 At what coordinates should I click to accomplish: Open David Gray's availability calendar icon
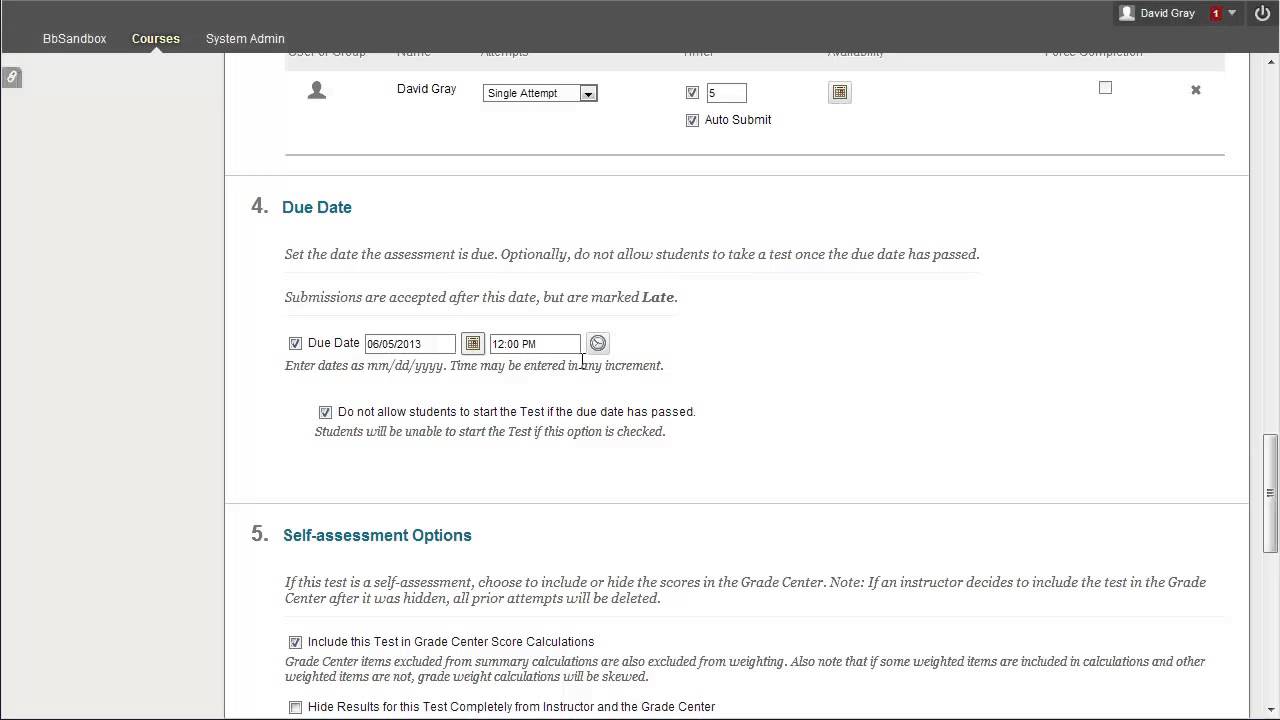coord(840,92)
